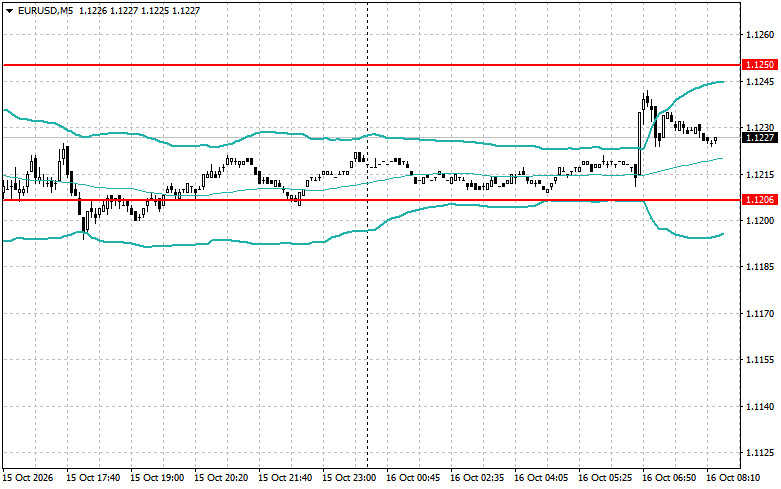This screenshot has width=781, height=489.
Task: Click the 16 Oct 05:25 time label
Action: click(605, 478)
